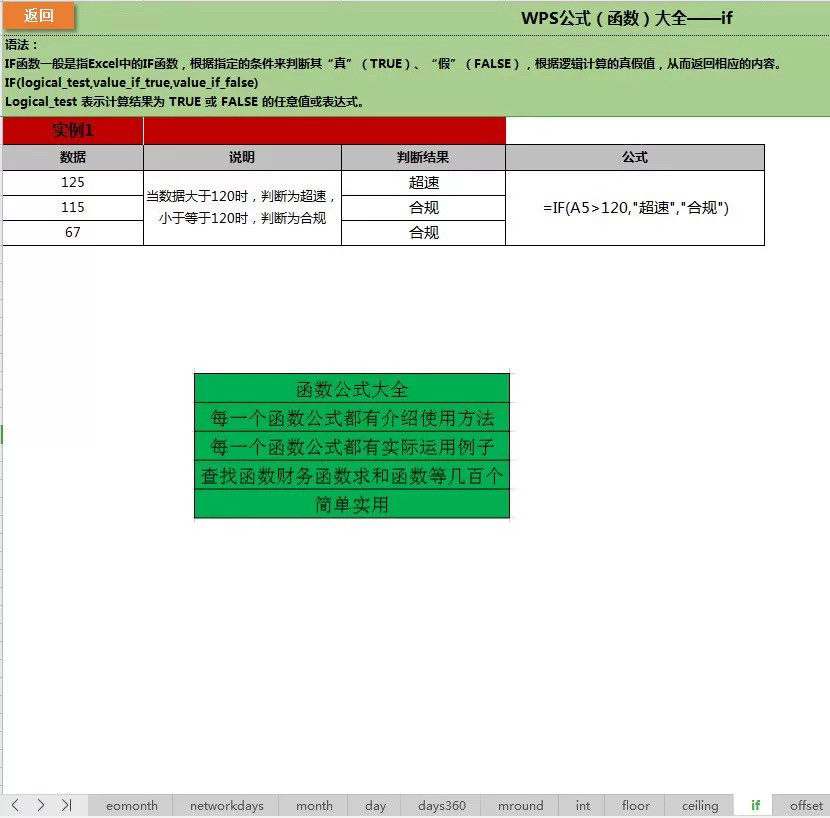Select the ceiling sheet tab

tap(699, 805)
